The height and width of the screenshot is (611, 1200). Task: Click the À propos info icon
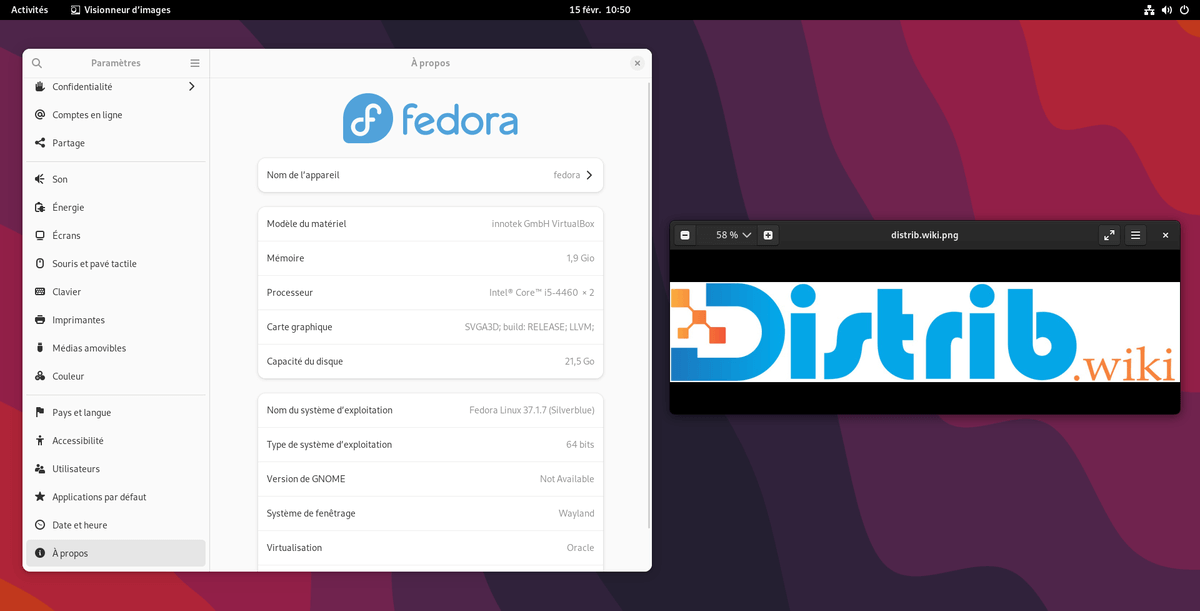click(x=40, y=553)
